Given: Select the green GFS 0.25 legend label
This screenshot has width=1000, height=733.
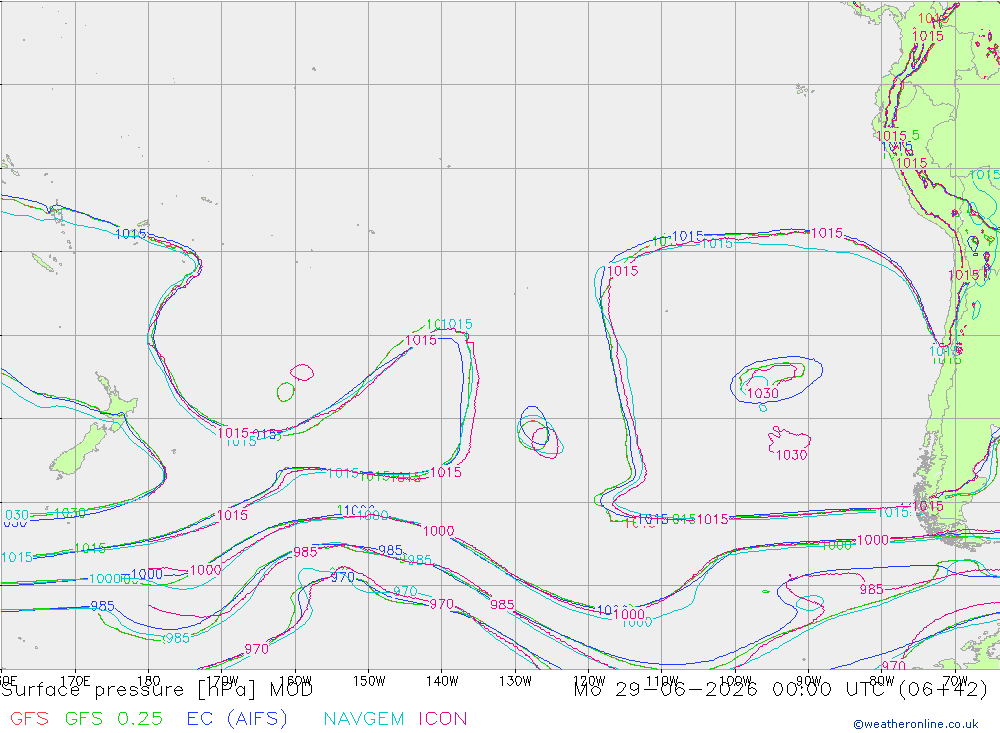Looking at the screenshot, I should (x=114, y=718).
